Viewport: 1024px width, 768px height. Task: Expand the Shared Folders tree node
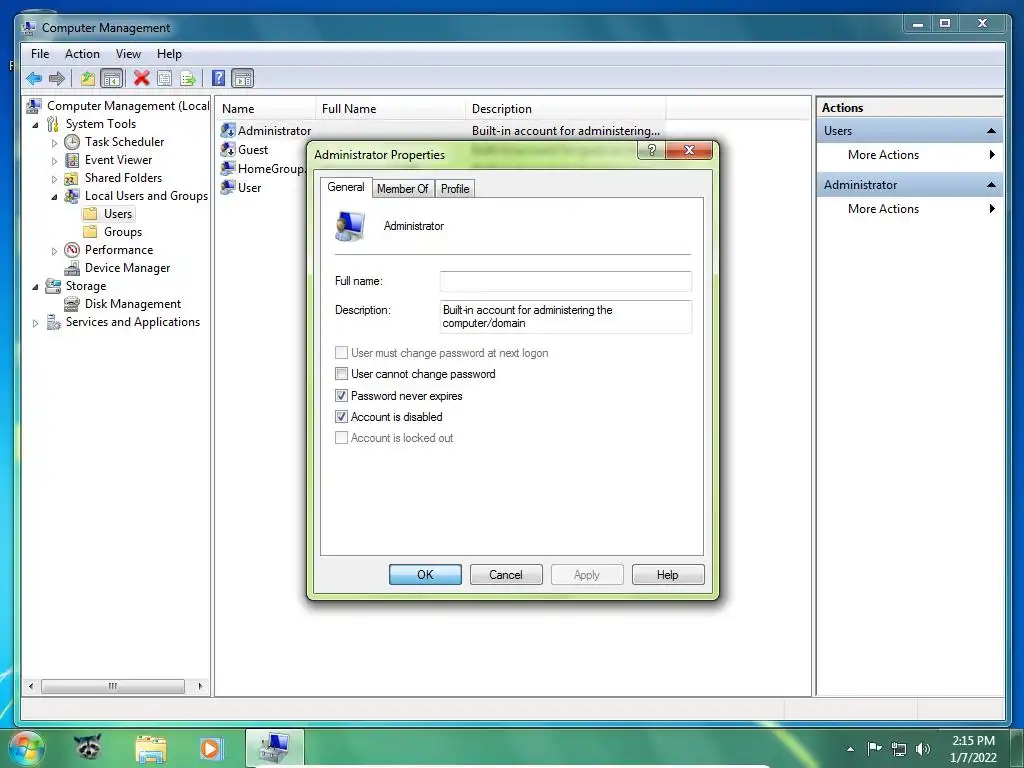[54, 178]
